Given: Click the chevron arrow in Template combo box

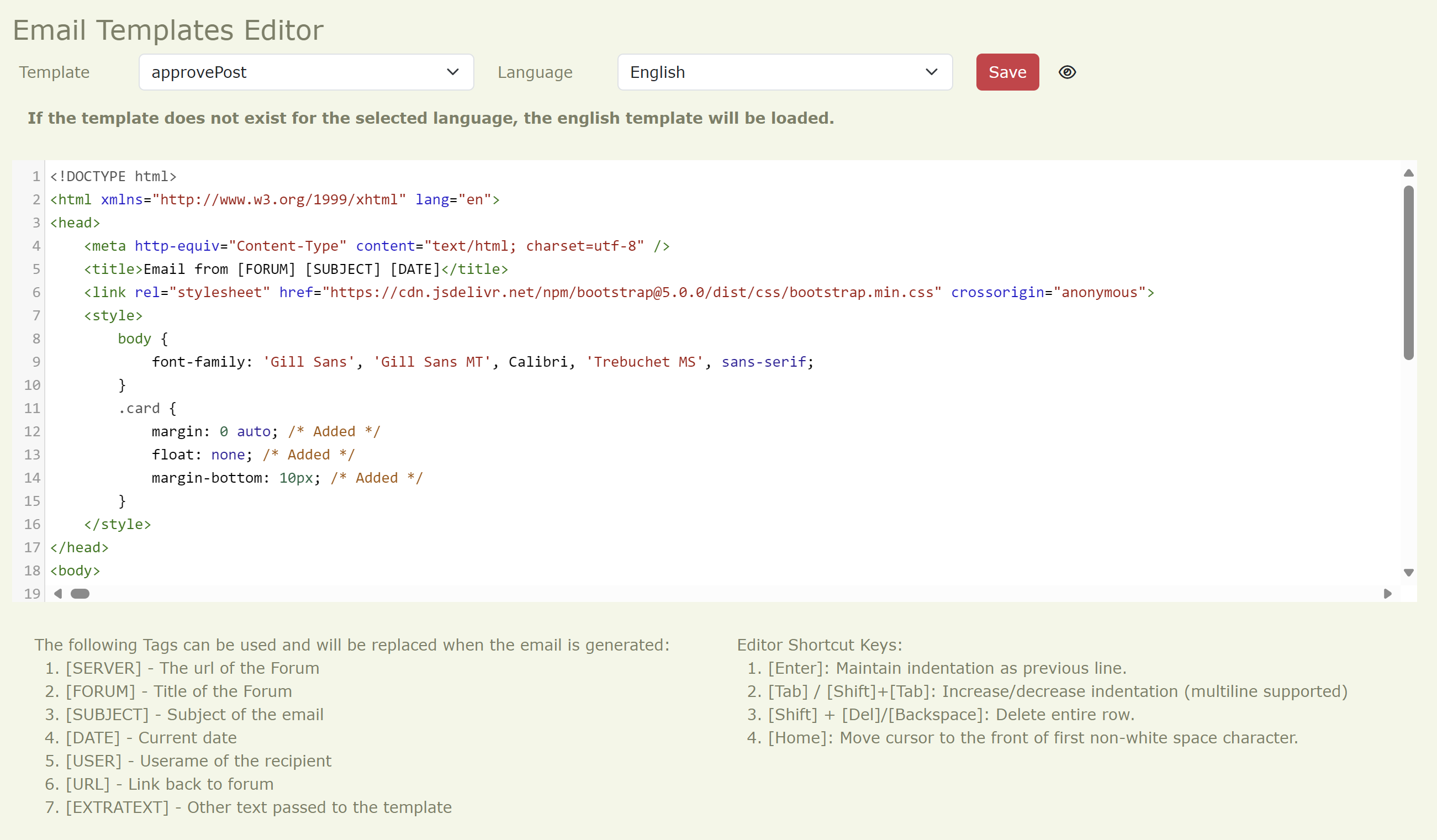Looking at the screenshot, I should (x=453, y=72).
